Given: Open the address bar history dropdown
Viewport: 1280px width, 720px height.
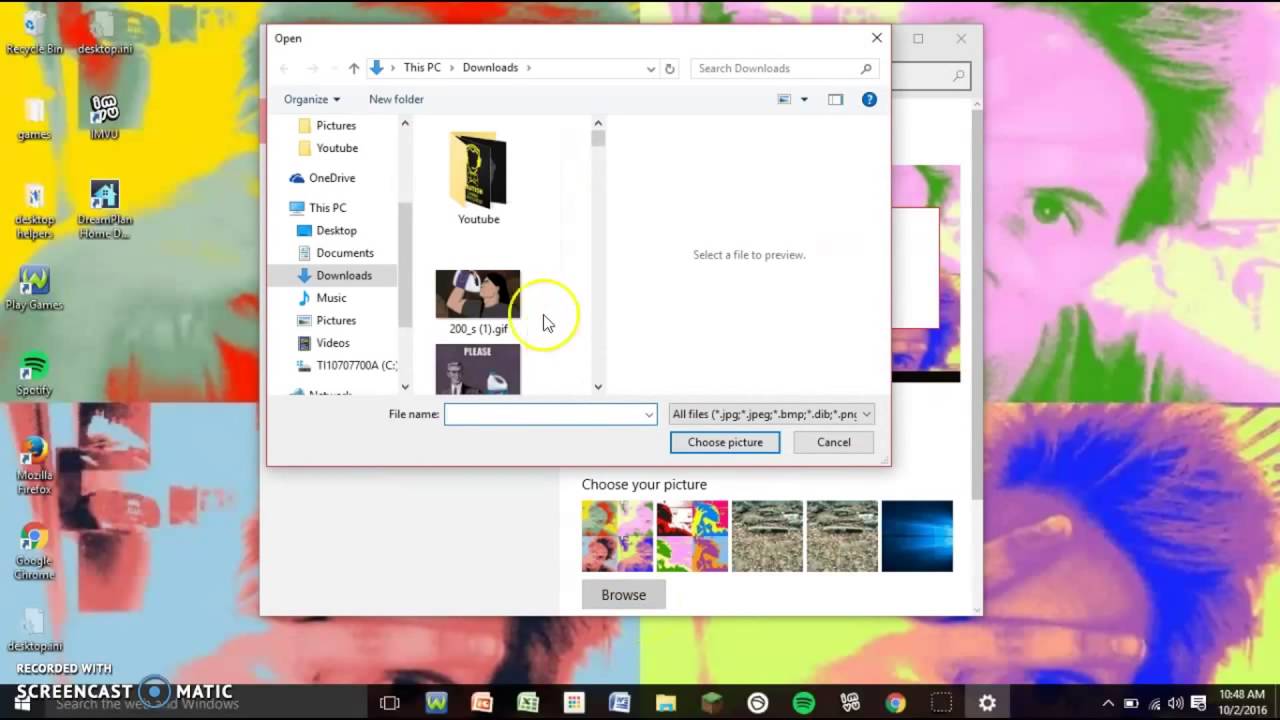Looking at the screenshot, I should (651, 68).
